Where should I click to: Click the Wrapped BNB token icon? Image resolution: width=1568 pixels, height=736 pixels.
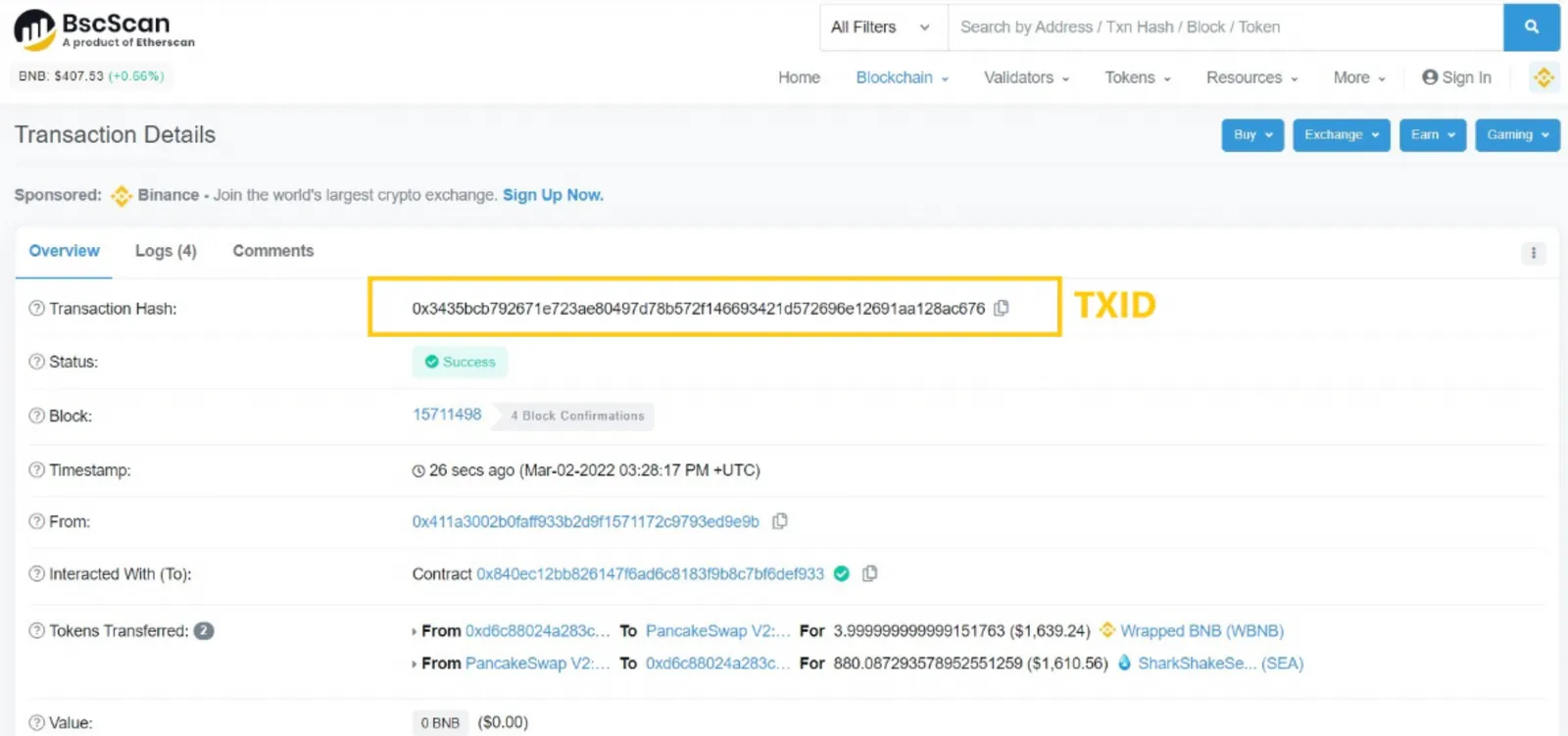click(x=1107, y=630)
